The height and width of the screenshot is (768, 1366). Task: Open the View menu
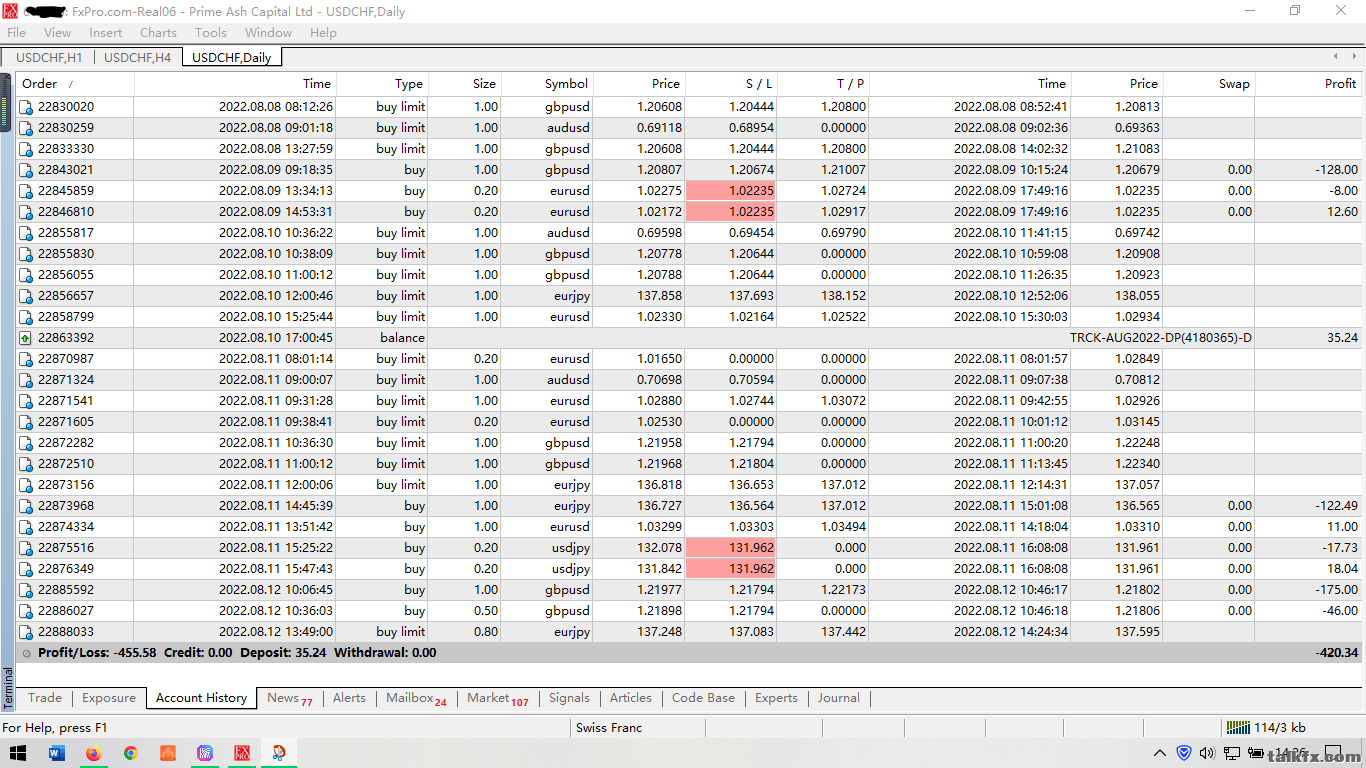58,33
